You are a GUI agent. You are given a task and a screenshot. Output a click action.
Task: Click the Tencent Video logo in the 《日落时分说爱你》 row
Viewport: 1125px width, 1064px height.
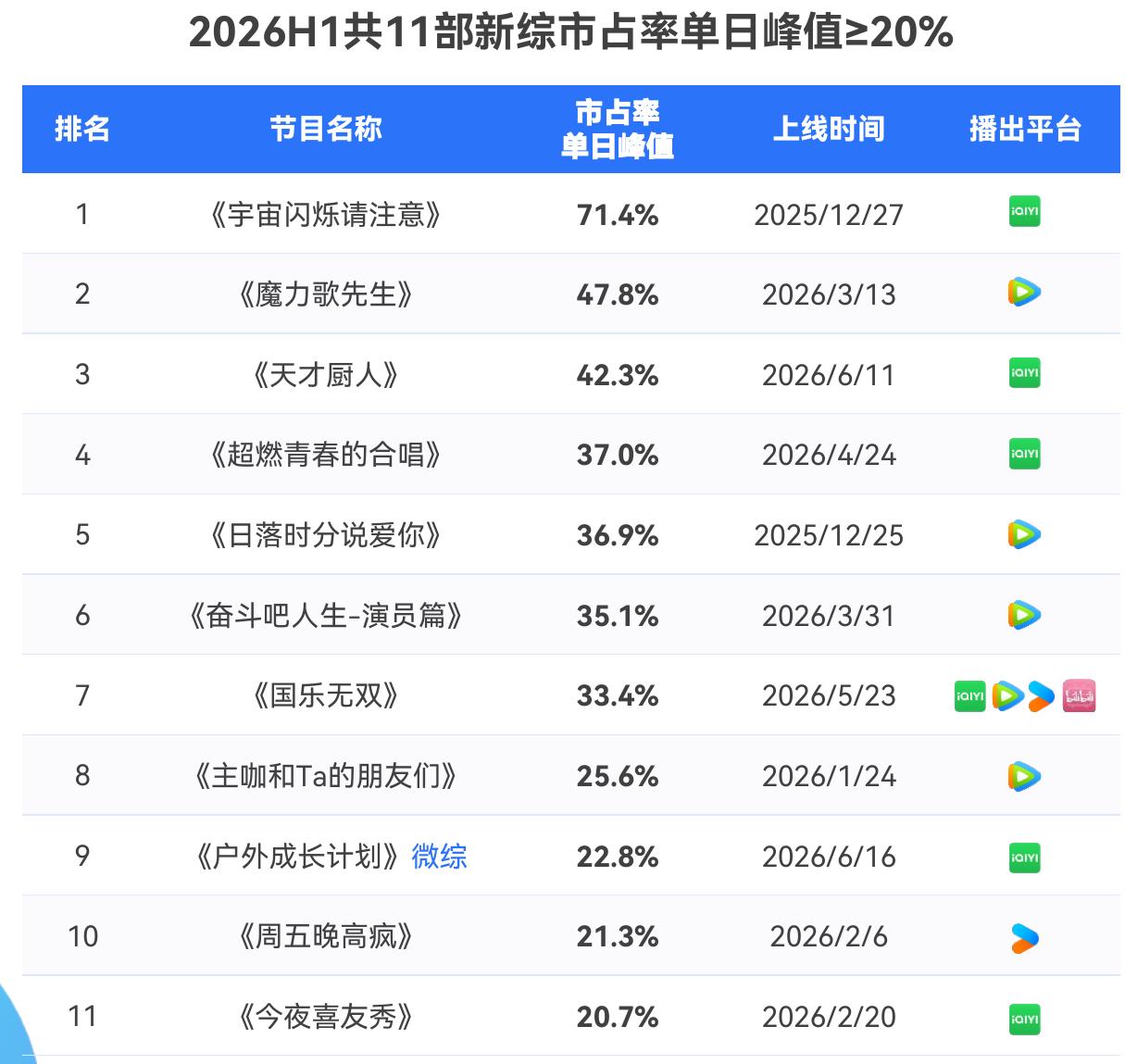click(1024, 534)
